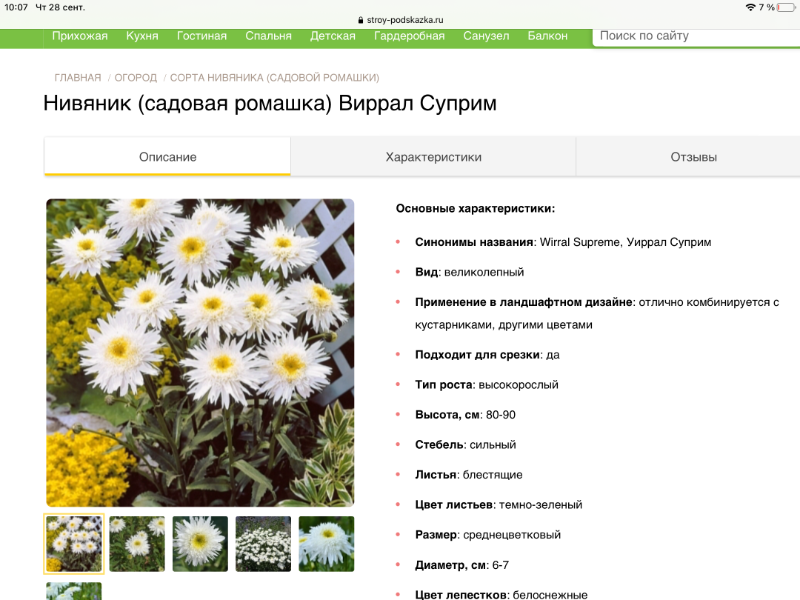Open Сорта нивяника breadcrumb link
The height and width of the screenshot is (600, 800).
click(x=274, y=77)
